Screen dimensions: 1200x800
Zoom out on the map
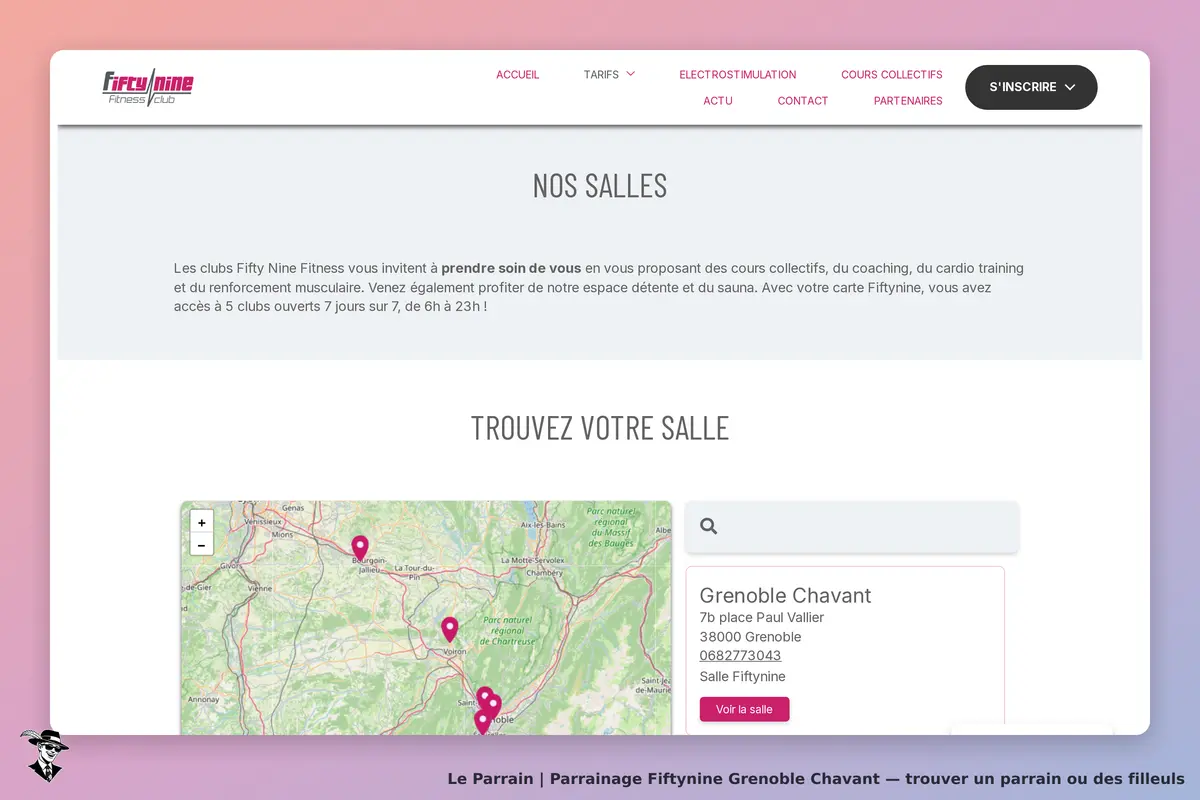(202, 545)
